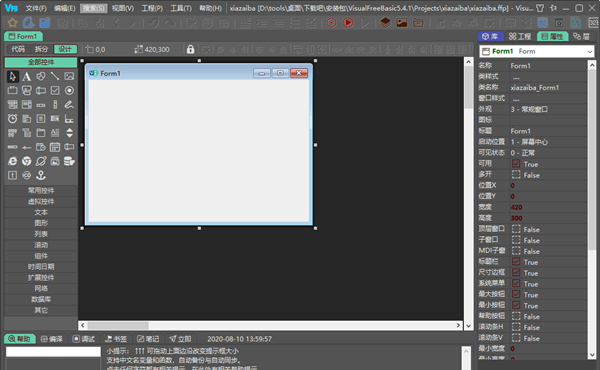Select the pen drawing control
This screenshot has height=370, width=600.
tap(69, 104)
